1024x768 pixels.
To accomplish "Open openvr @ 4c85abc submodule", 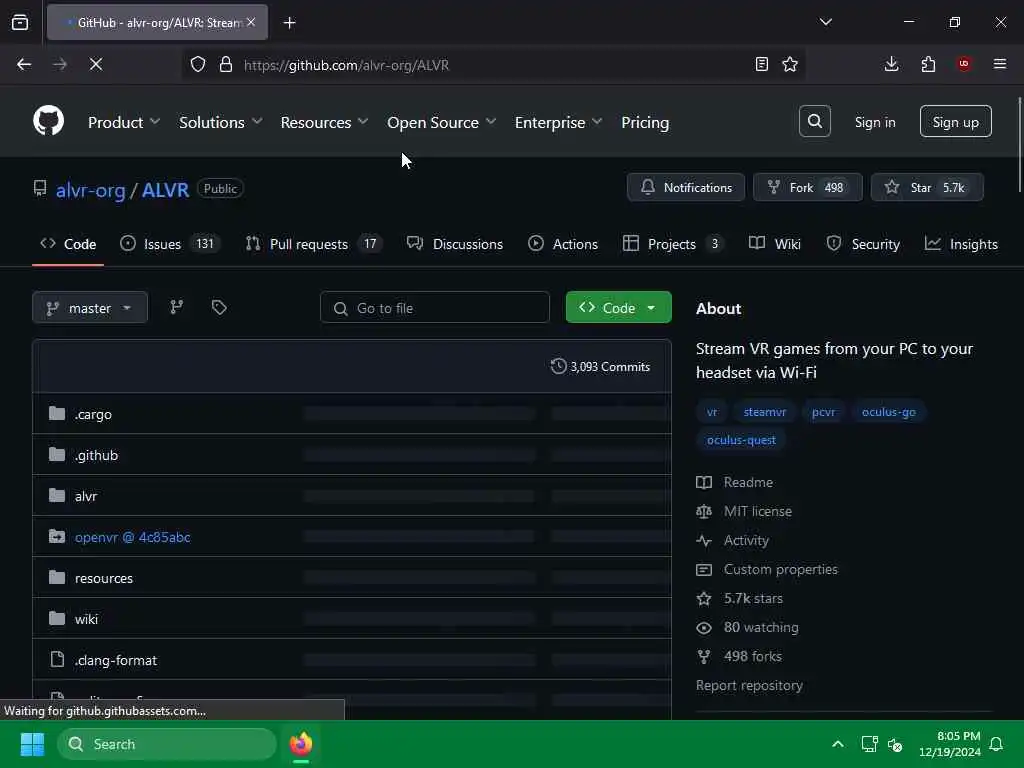I will (133, 537).
